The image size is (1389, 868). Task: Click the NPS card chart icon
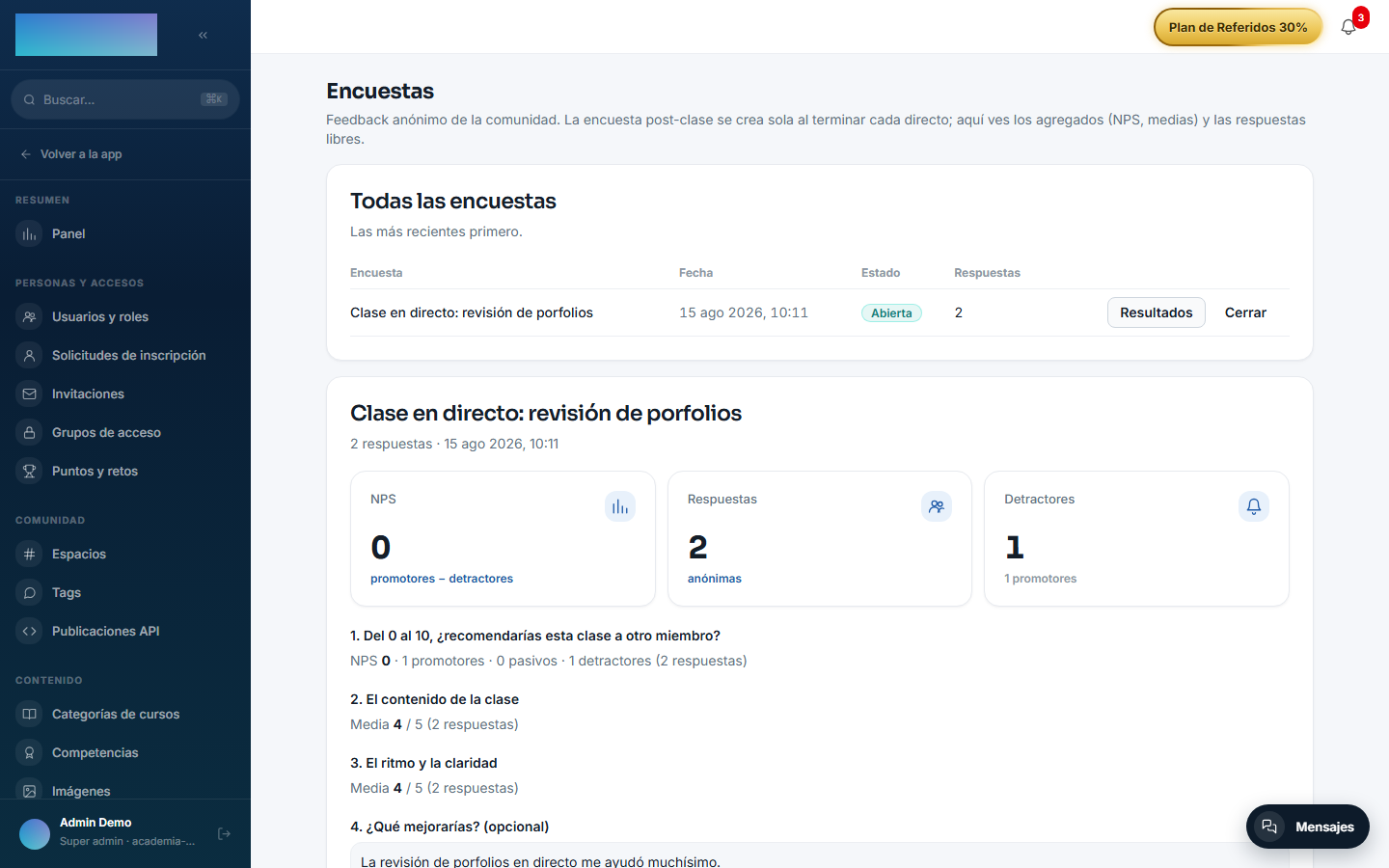point(620,506)
